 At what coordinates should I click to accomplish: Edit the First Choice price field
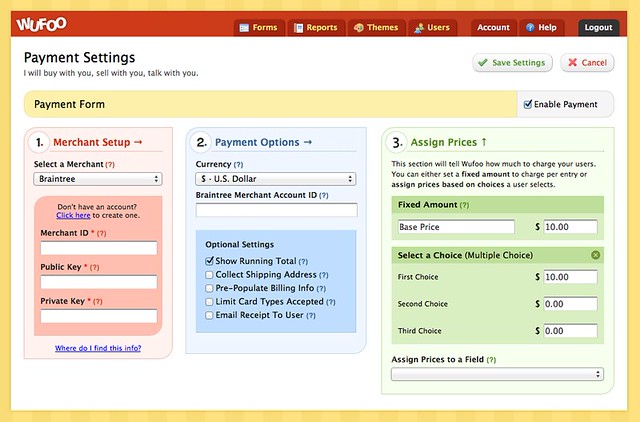click(x=570, y=277)
